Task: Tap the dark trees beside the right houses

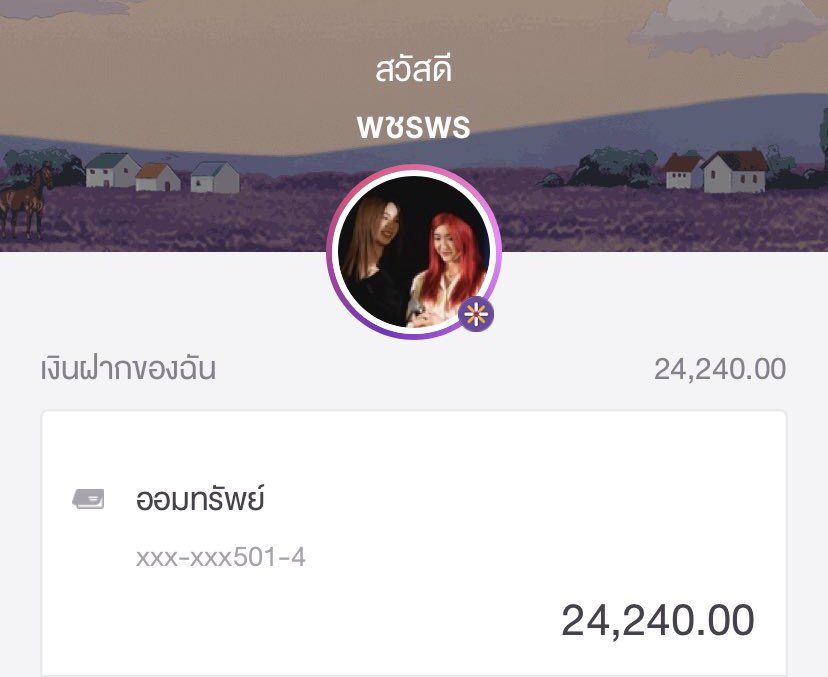Action: tap(615, 168)
